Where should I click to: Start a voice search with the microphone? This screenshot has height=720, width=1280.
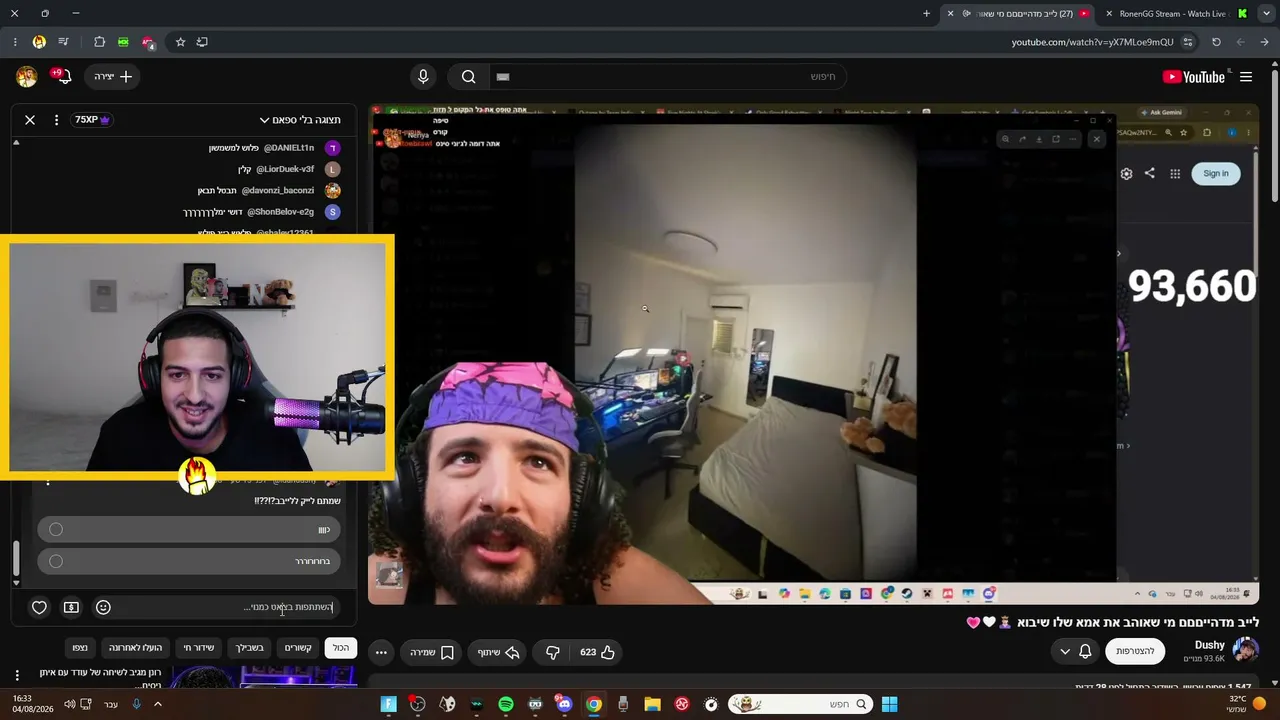[423, 77]
